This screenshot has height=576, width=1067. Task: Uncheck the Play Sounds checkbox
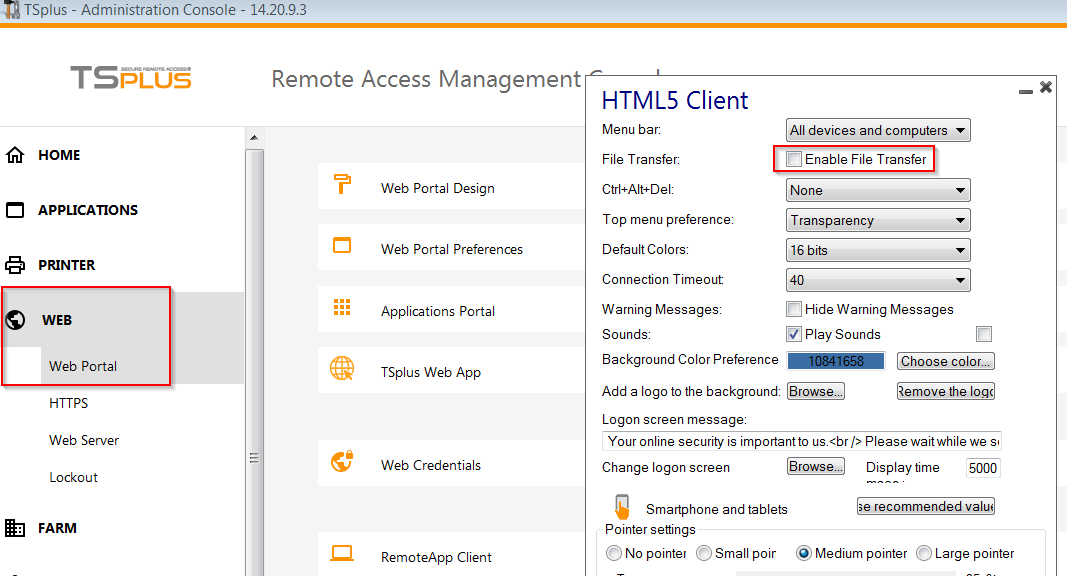794,334
